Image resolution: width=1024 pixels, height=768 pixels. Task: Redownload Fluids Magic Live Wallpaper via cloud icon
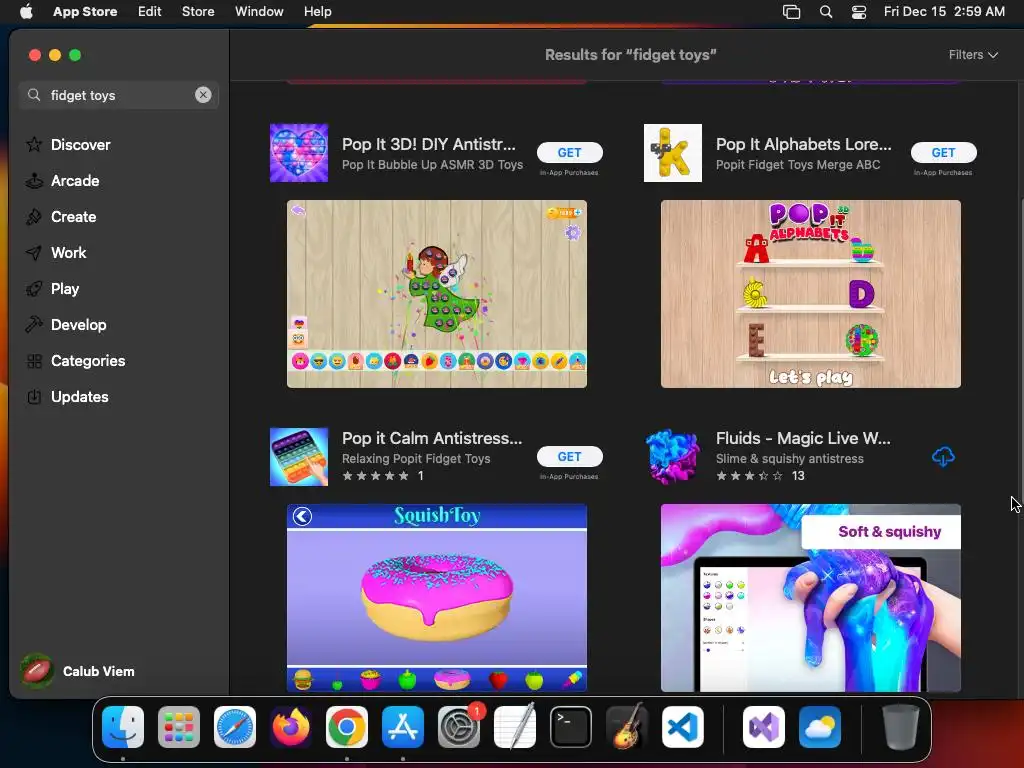coord(943,456)
